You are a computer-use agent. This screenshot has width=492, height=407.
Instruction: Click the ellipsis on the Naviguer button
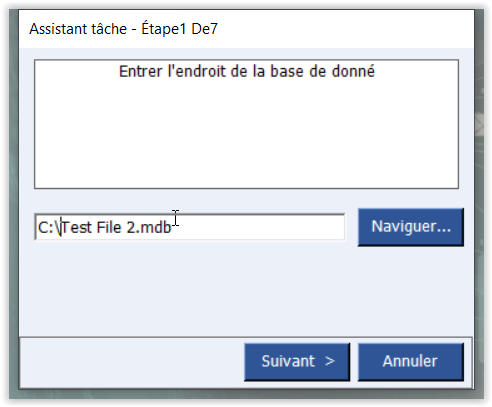pyautogui.click(x=443, y=231)
